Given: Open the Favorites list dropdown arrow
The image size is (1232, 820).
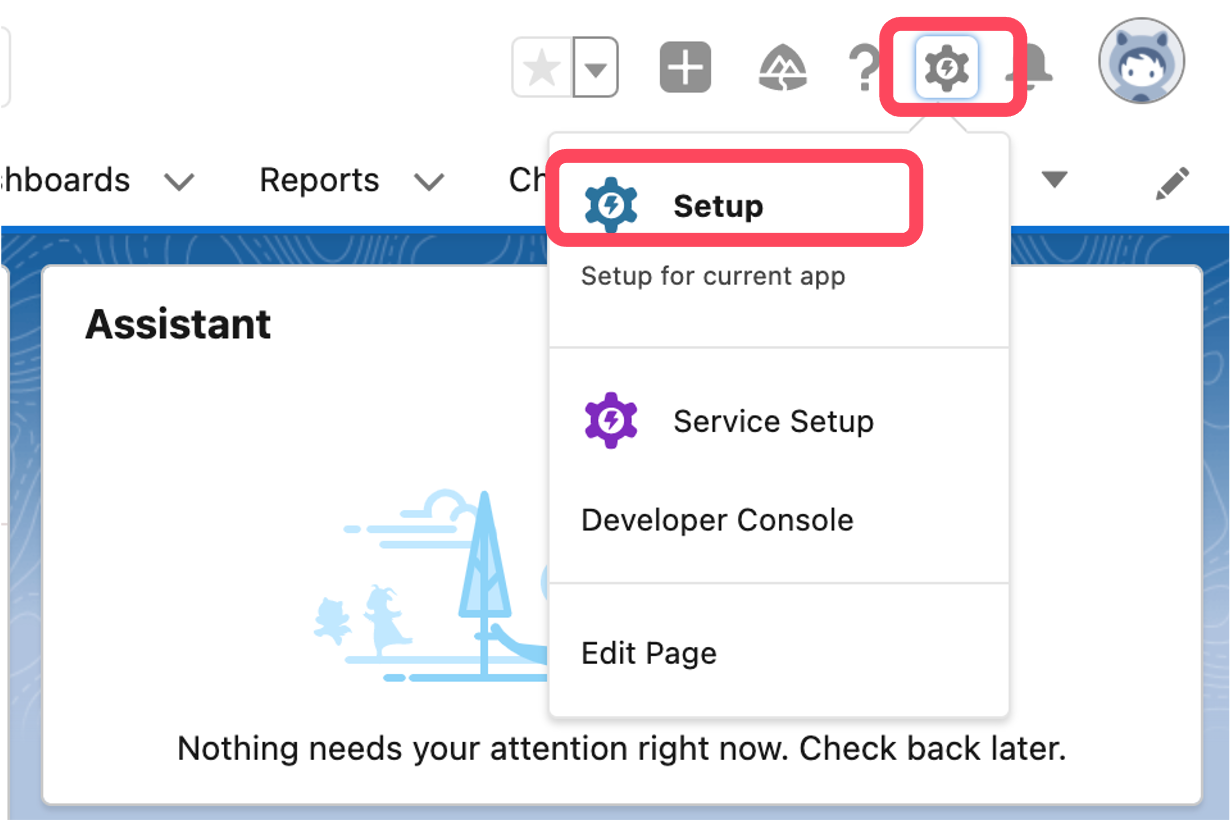Looking at the screenshot, I should pos(596,69).
